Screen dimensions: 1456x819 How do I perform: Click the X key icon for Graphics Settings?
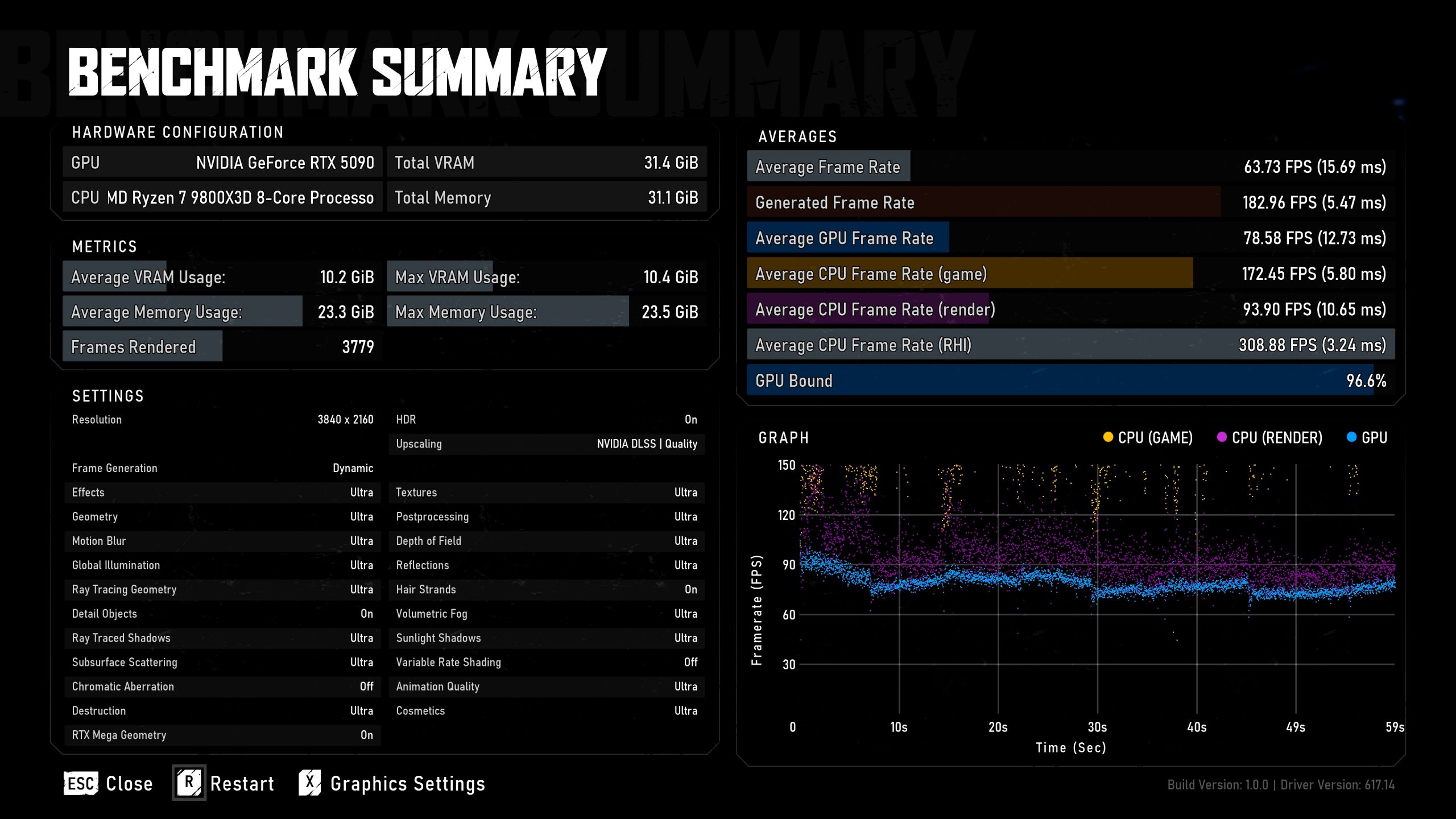(310, 783)
